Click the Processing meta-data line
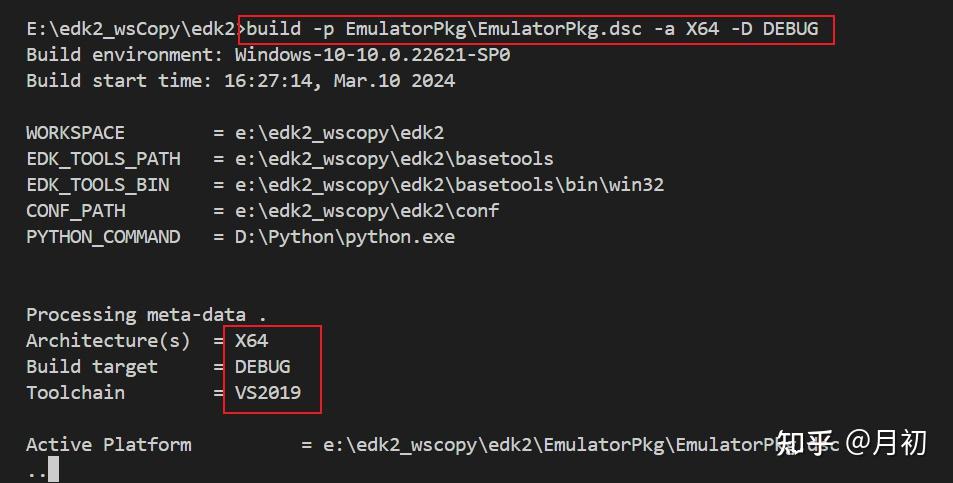Screen dimensions: 953x483 (x=146, y=315)
